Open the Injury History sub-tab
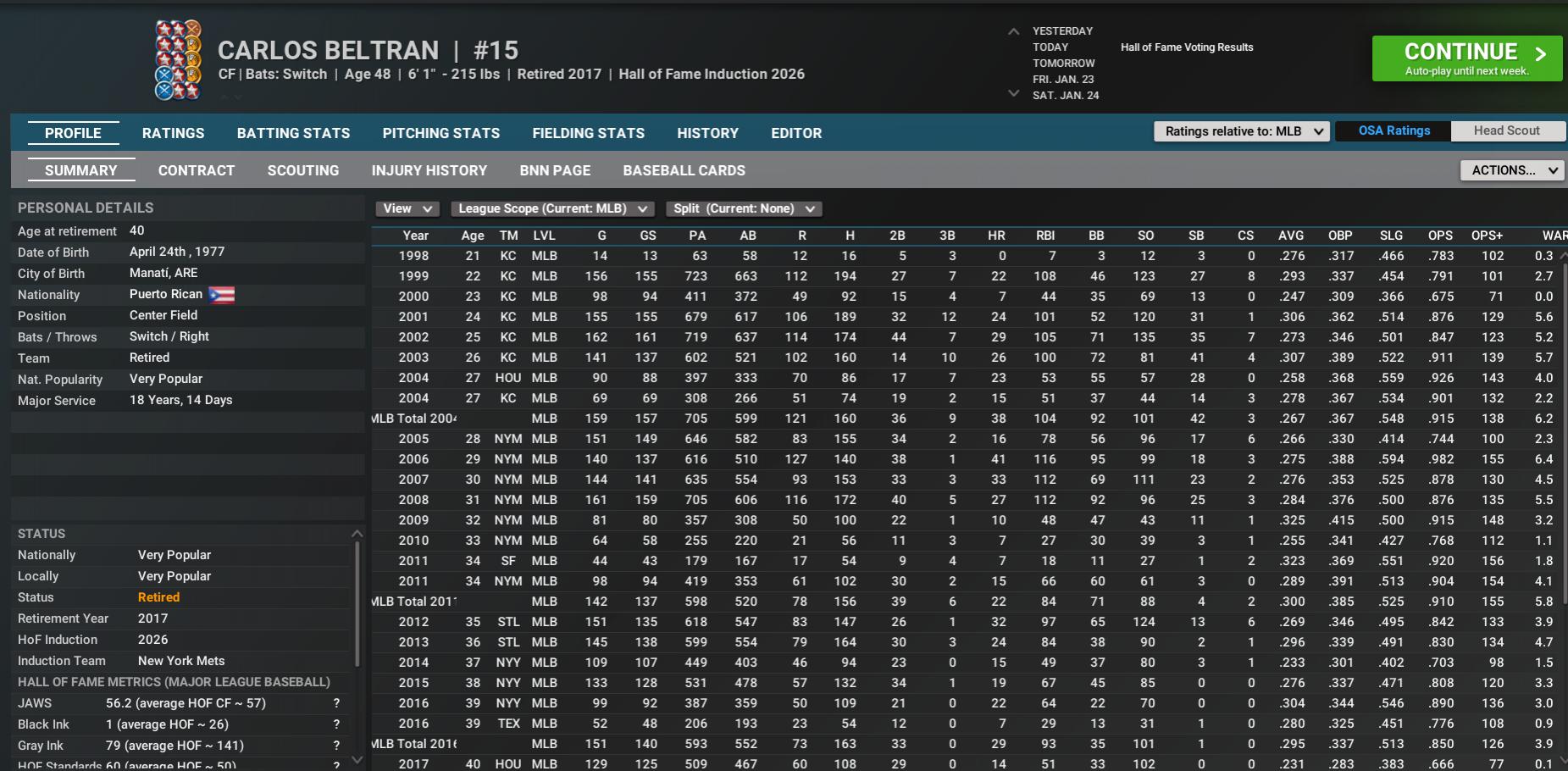The image size is (1568, 771). [429, 170]
